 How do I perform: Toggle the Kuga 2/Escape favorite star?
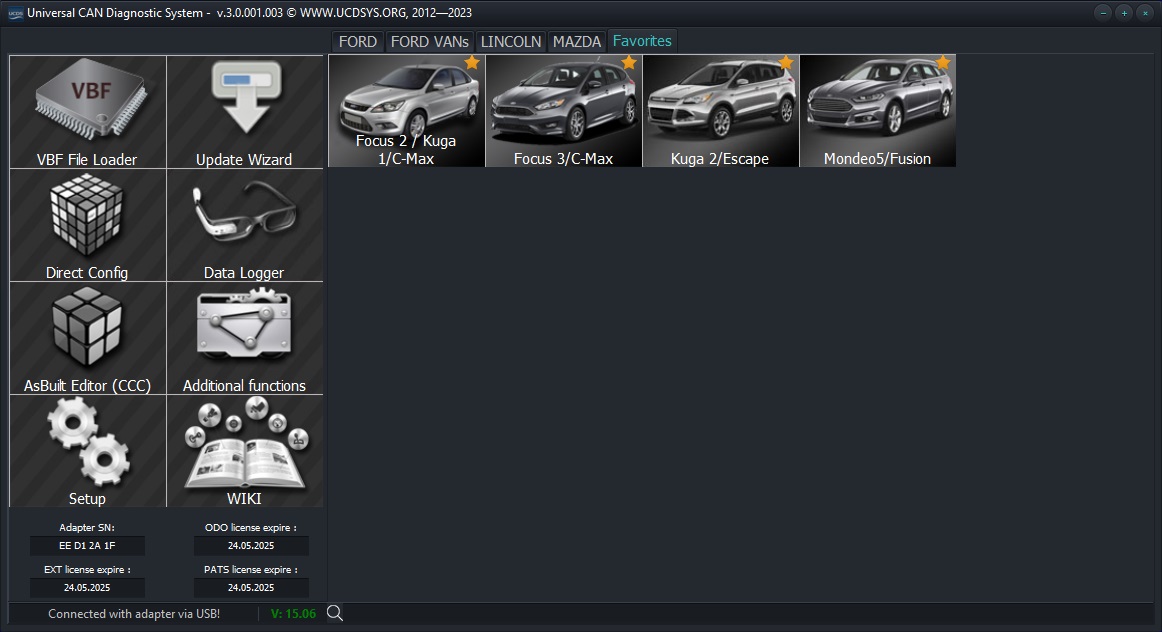click(x=786, y=63)
